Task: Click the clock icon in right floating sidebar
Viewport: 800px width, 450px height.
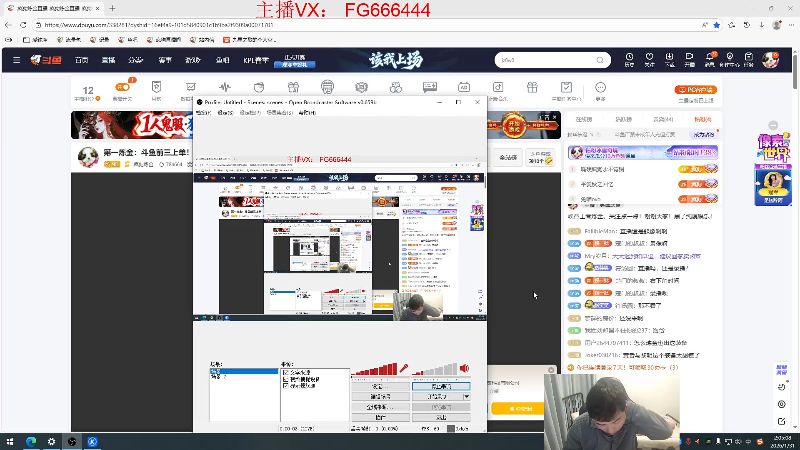Action: (x=781, y=387)
